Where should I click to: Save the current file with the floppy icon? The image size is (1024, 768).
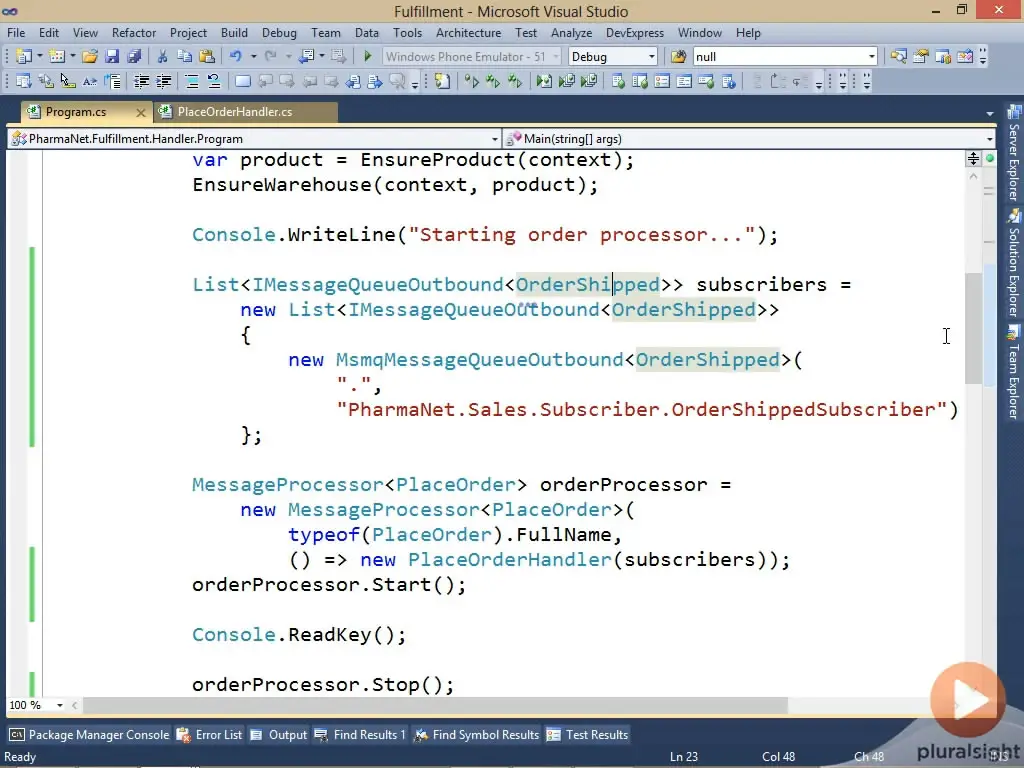click(112, 57)
